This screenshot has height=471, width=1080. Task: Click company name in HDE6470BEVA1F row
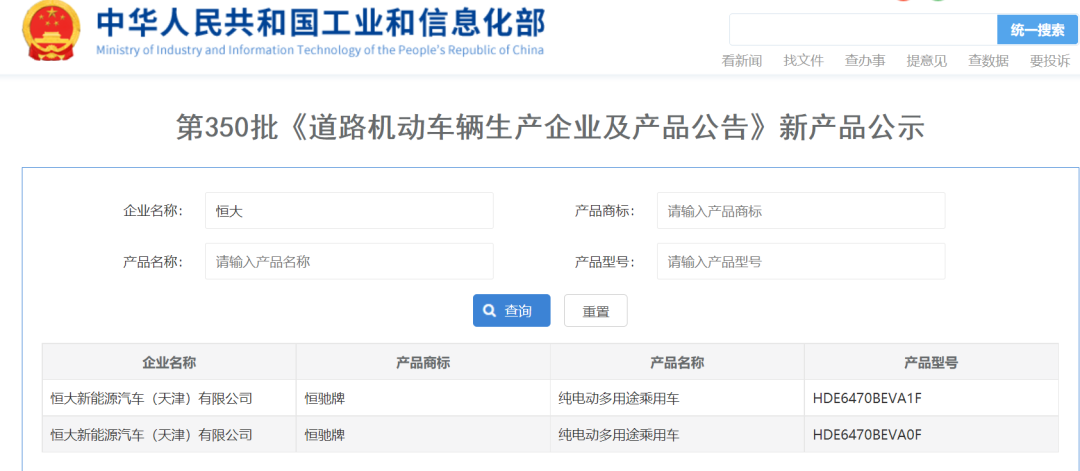coord(152,398)
